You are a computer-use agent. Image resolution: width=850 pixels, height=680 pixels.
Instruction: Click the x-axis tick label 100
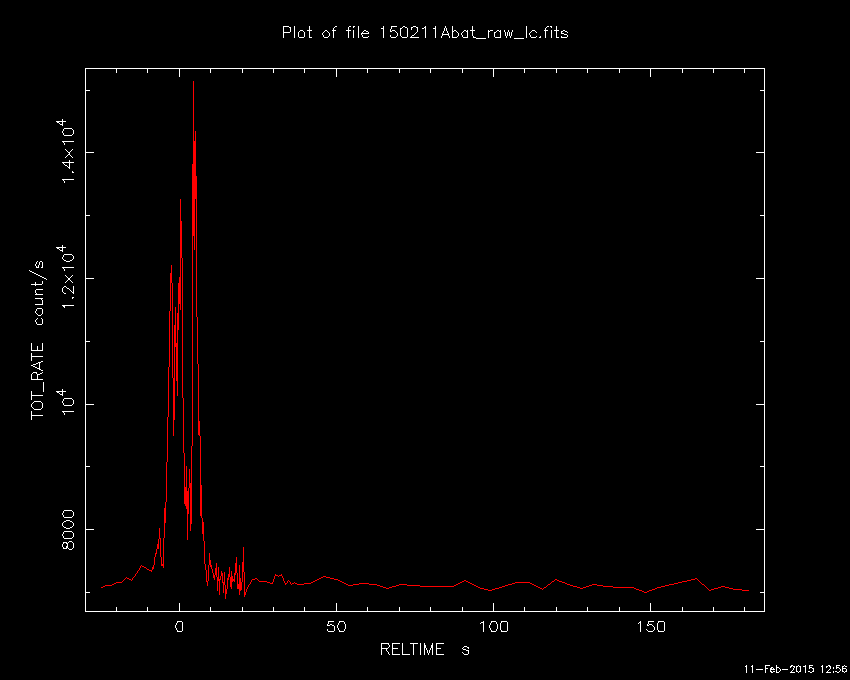(493, 627)
